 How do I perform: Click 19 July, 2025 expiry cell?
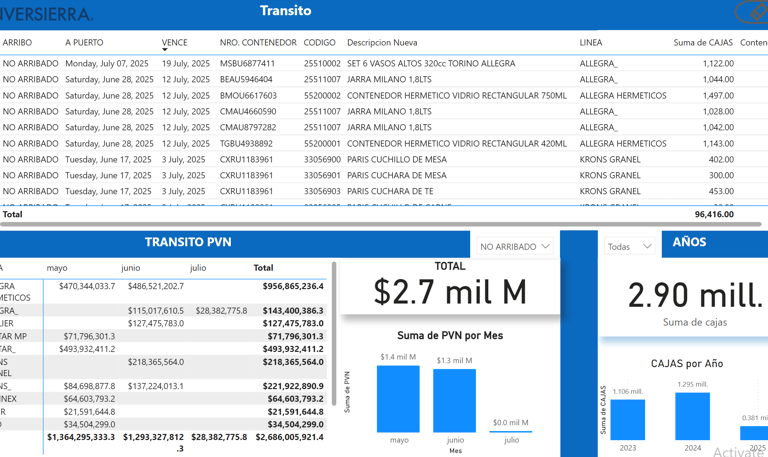pos(186,63)
